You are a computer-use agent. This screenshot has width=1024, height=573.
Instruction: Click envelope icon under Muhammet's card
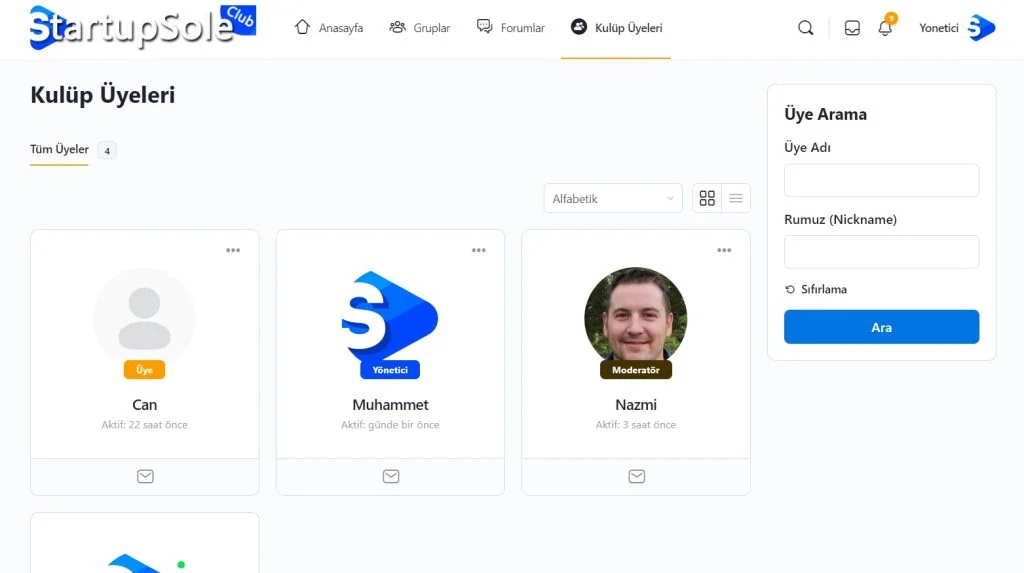pos(391,477)
